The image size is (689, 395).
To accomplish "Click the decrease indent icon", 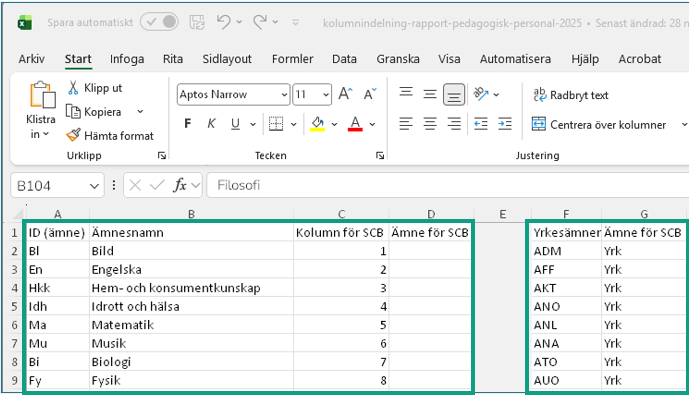I will click(481, 124).
